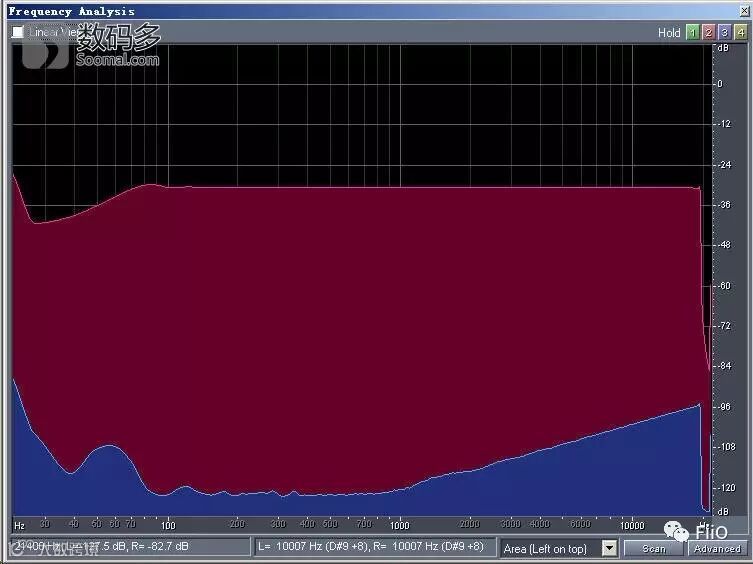Click the 0 dB scale label

tap(720, 84)
